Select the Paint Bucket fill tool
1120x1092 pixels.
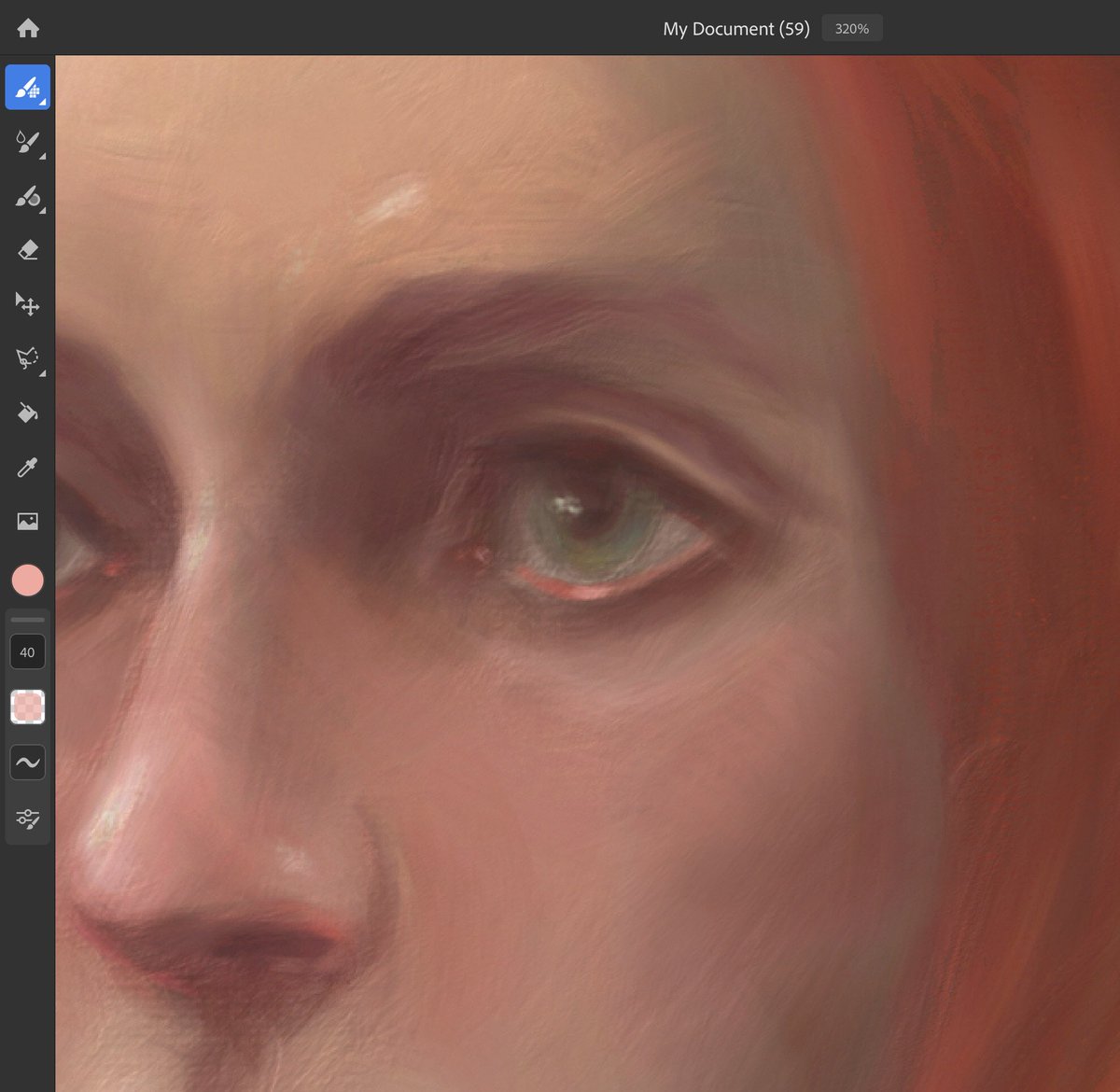click(27, 413)
